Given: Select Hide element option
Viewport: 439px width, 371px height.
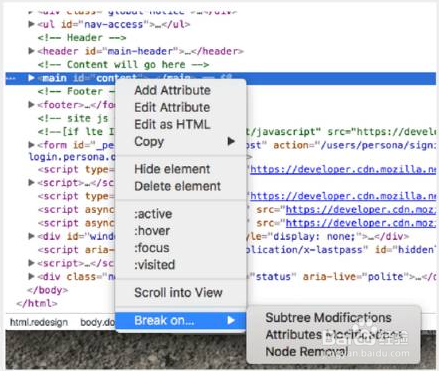Looking at the screenshot, I should pos(172,169).
